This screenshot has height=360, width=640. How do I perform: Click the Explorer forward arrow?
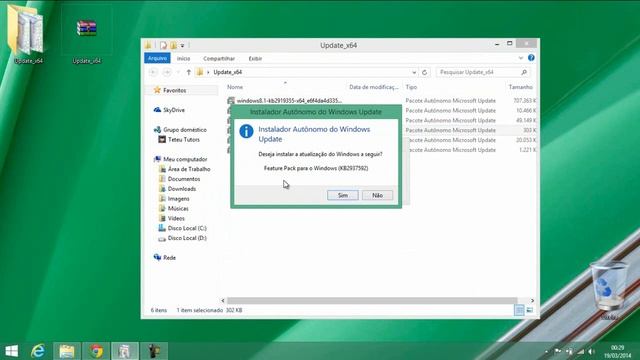(x=167, y=72)
